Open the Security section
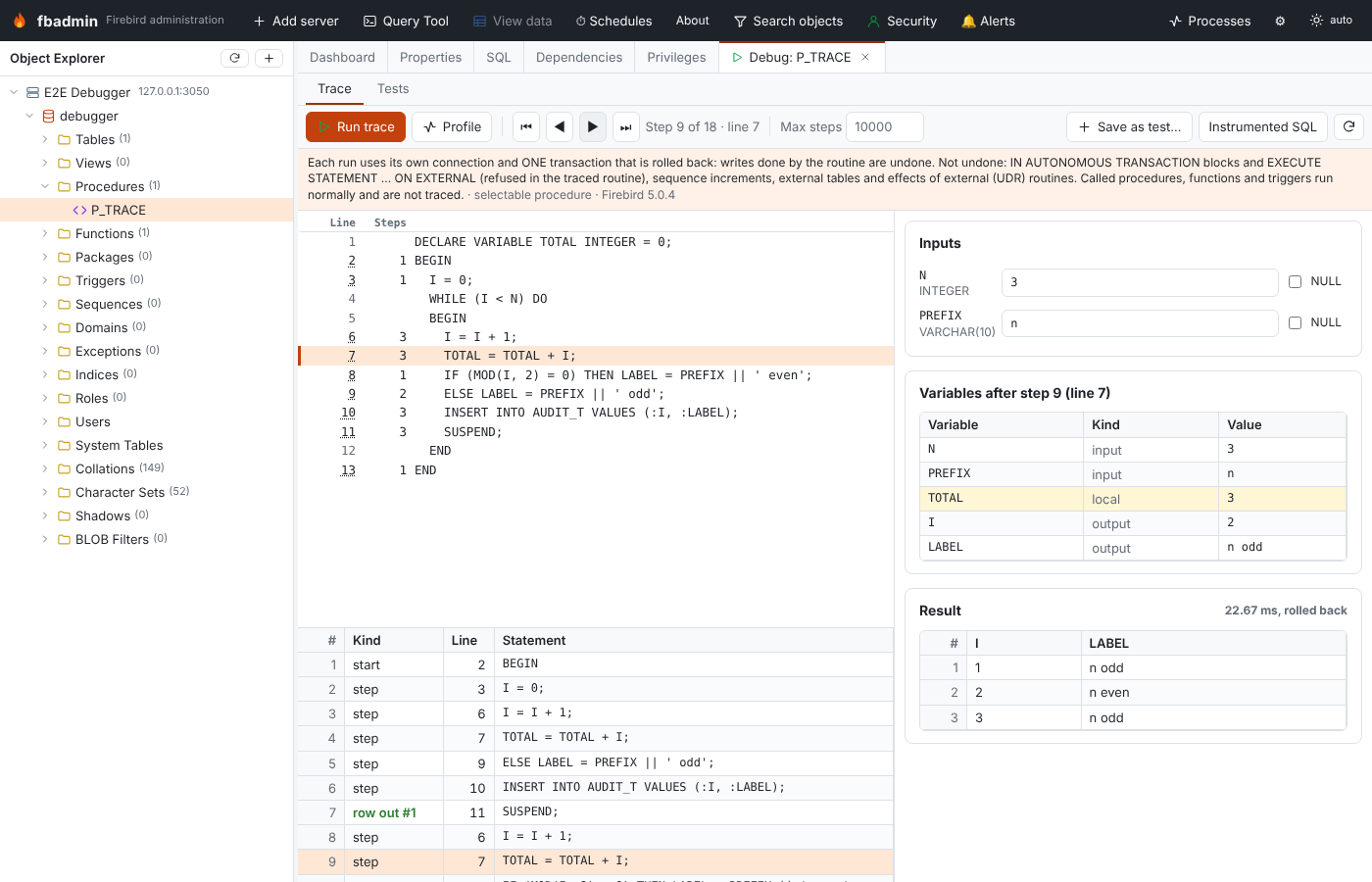1372x882 pixels. pos(903,21)
